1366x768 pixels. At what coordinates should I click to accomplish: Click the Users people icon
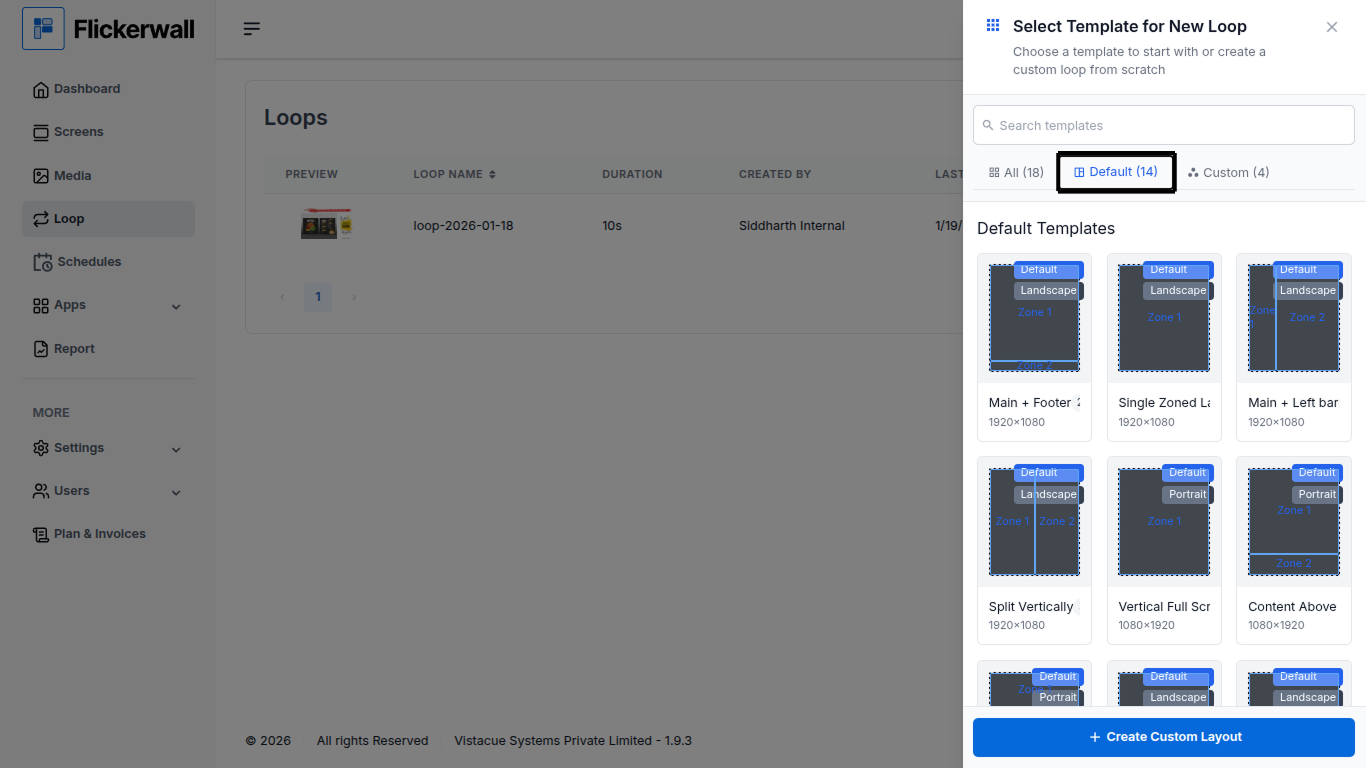click(41, 491)
